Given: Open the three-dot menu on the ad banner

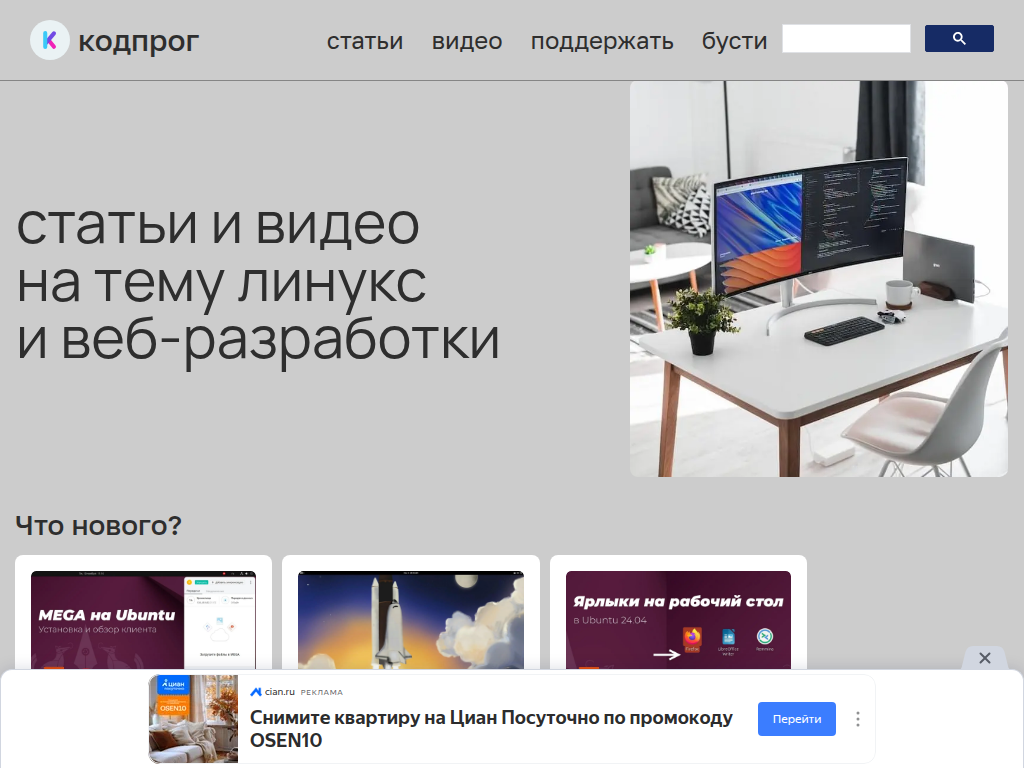Looking at the screenshot, I should (x=857, y=719).
